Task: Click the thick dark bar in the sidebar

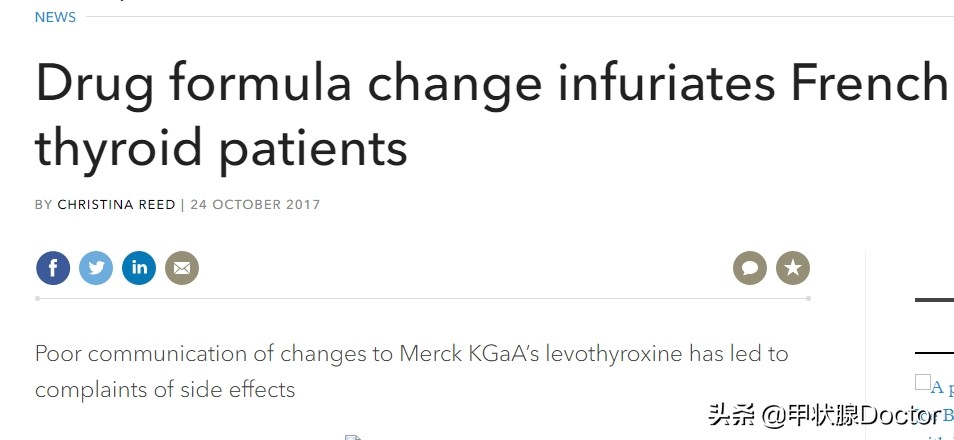Action: tap(935, 299)
